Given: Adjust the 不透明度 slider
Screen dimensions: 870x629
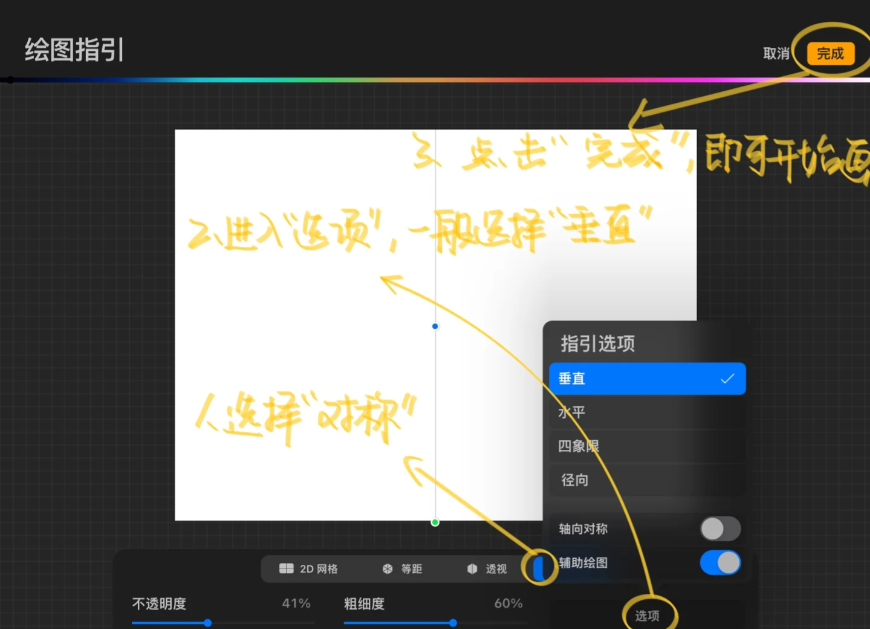Looking at the screenshot, I should click(x=222, y=623).
